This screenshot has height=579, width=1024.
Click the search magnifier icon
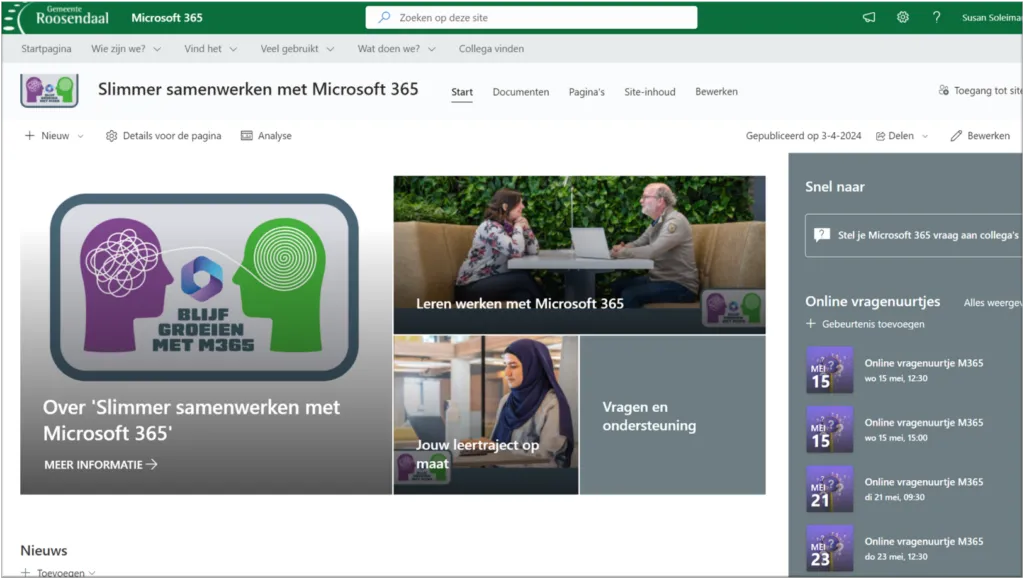(385, 18)
